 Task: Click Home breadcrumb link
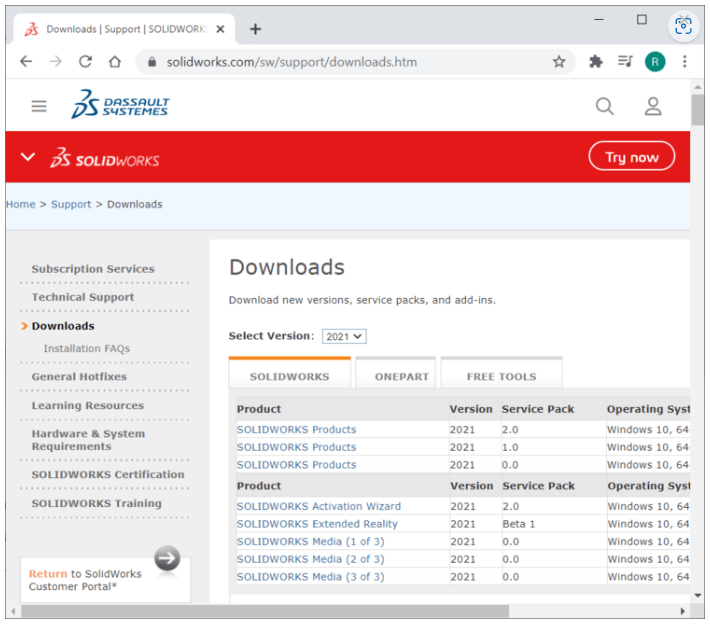20,204
